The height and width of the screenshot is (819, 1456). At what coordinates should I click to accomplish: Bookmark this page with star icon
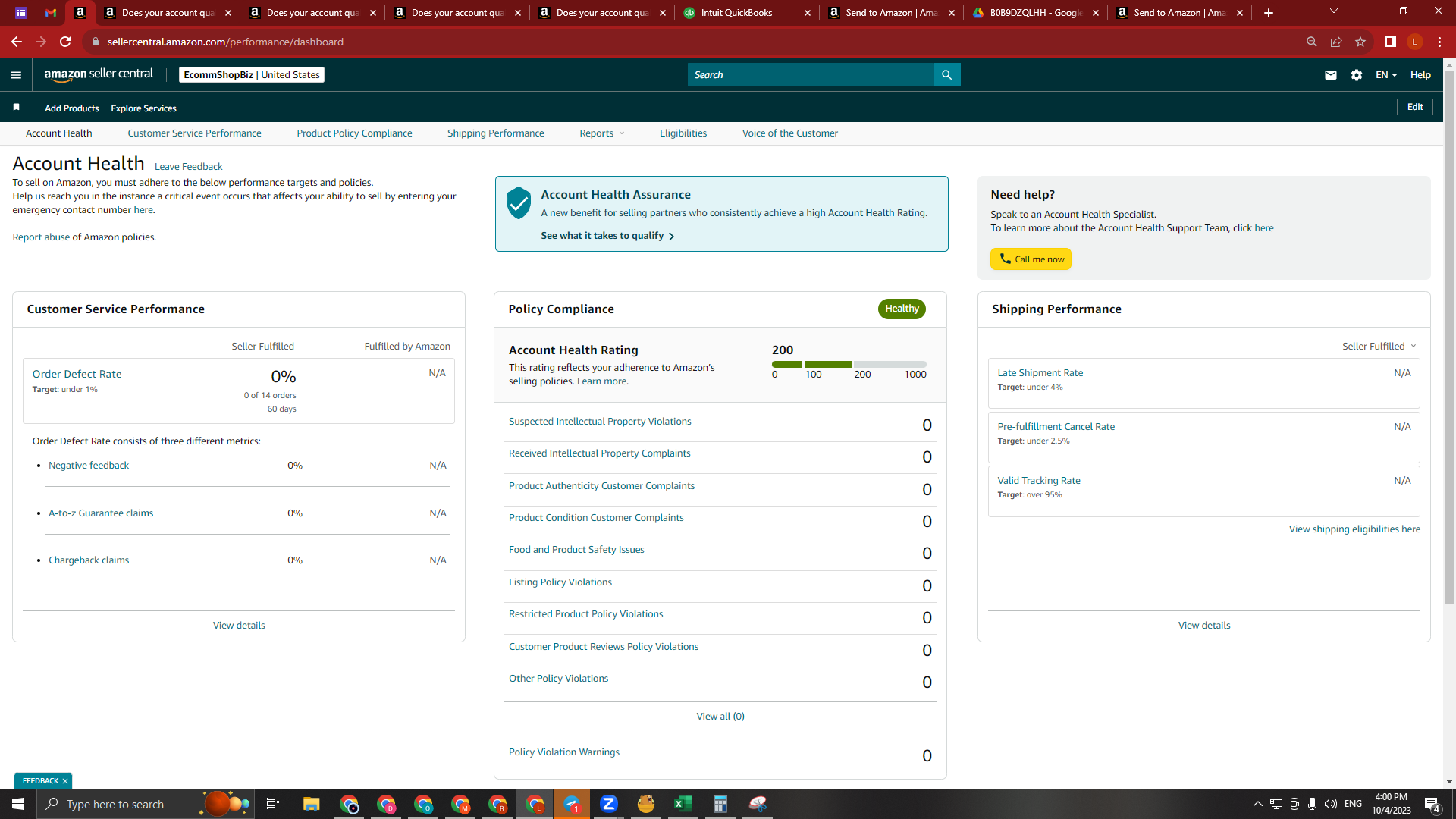pos(1360,42)
